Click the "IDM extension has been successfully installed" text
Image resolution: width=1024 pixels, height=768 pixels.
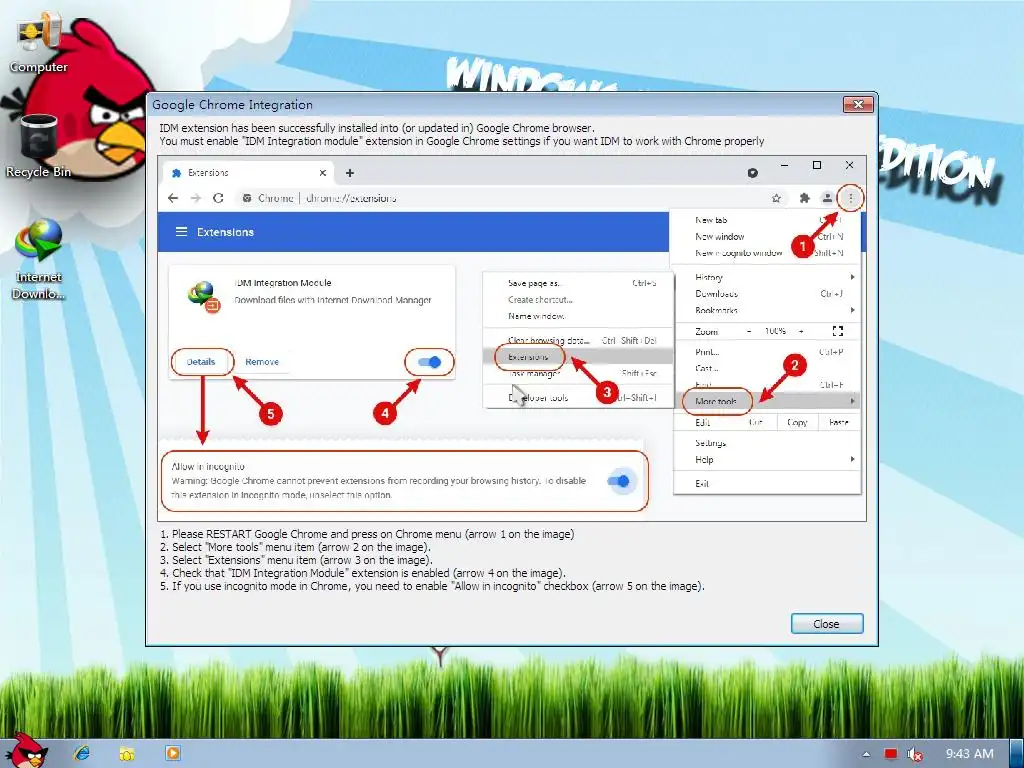[x=377, y=128]
